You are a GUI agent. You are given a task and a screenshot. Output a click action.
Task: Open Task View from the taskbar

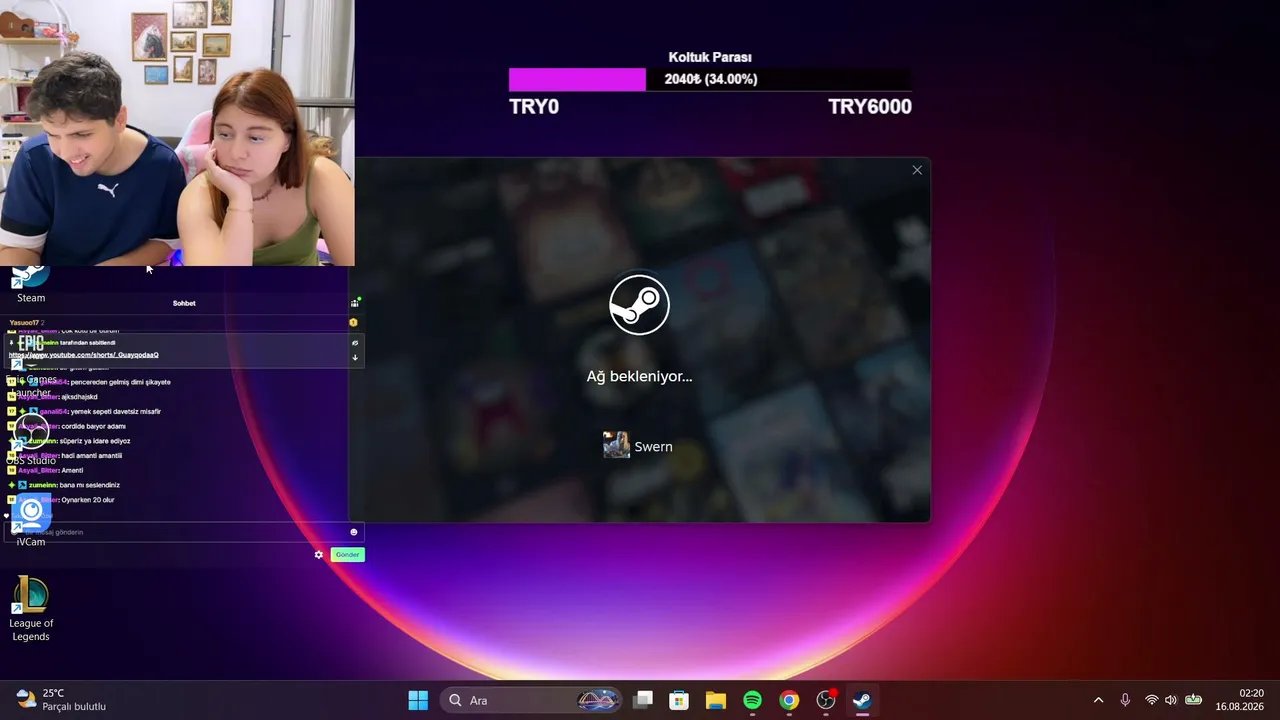tap(643, 700)
